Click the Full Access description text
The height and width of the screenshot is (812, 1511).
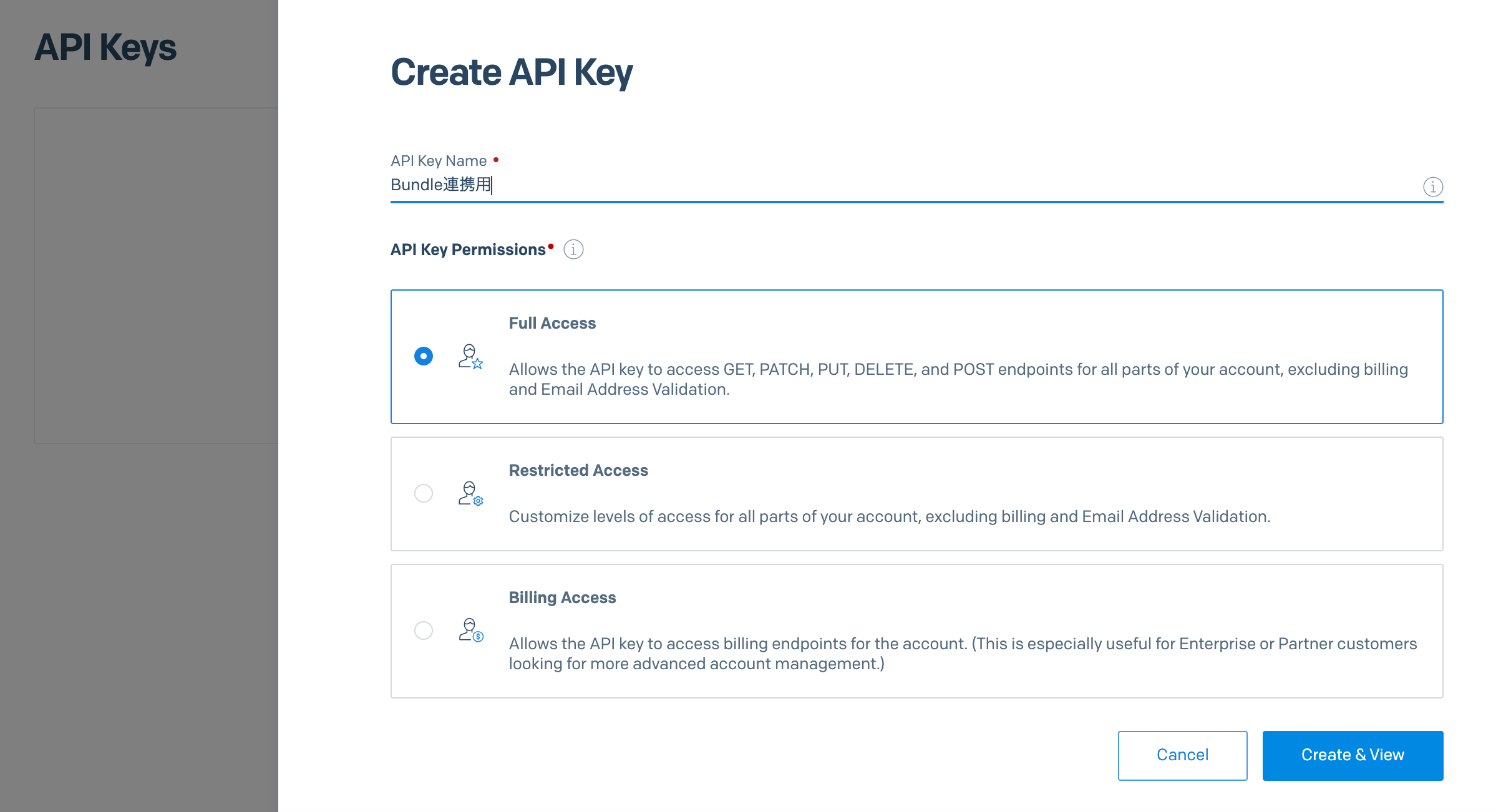point(958,379)
